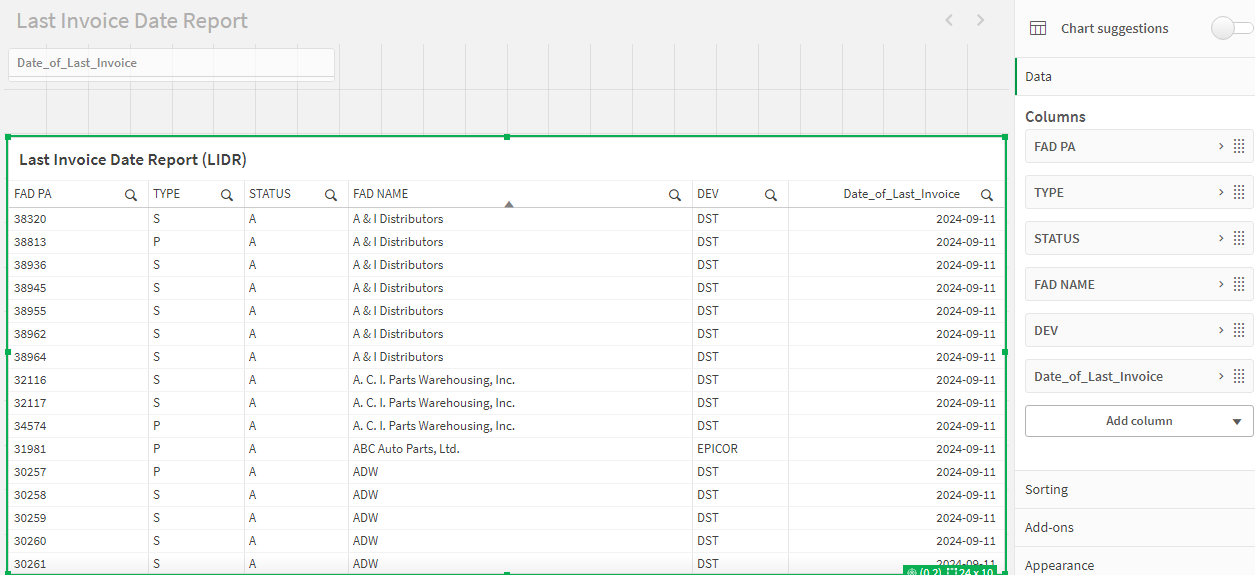Click the sheet title Last Invoice Date Report
The width and height of the screenshot is (1255, 575).
132,20
